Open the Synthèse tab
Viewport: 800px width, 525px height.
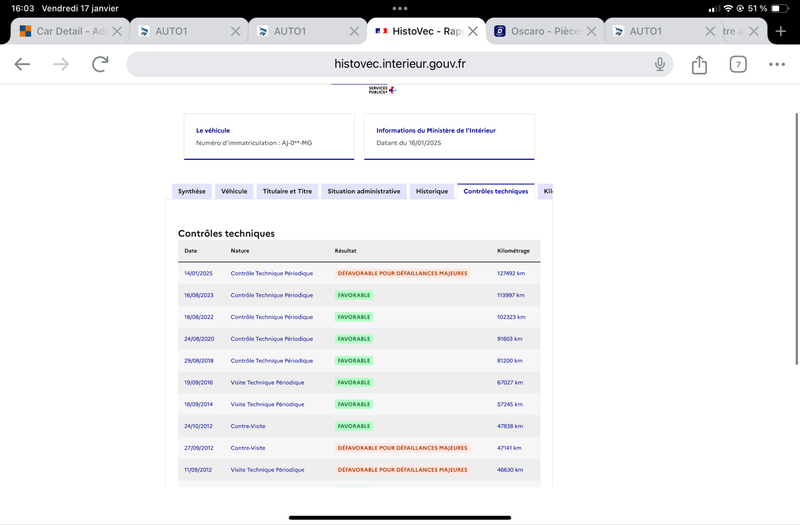point(192,191)
